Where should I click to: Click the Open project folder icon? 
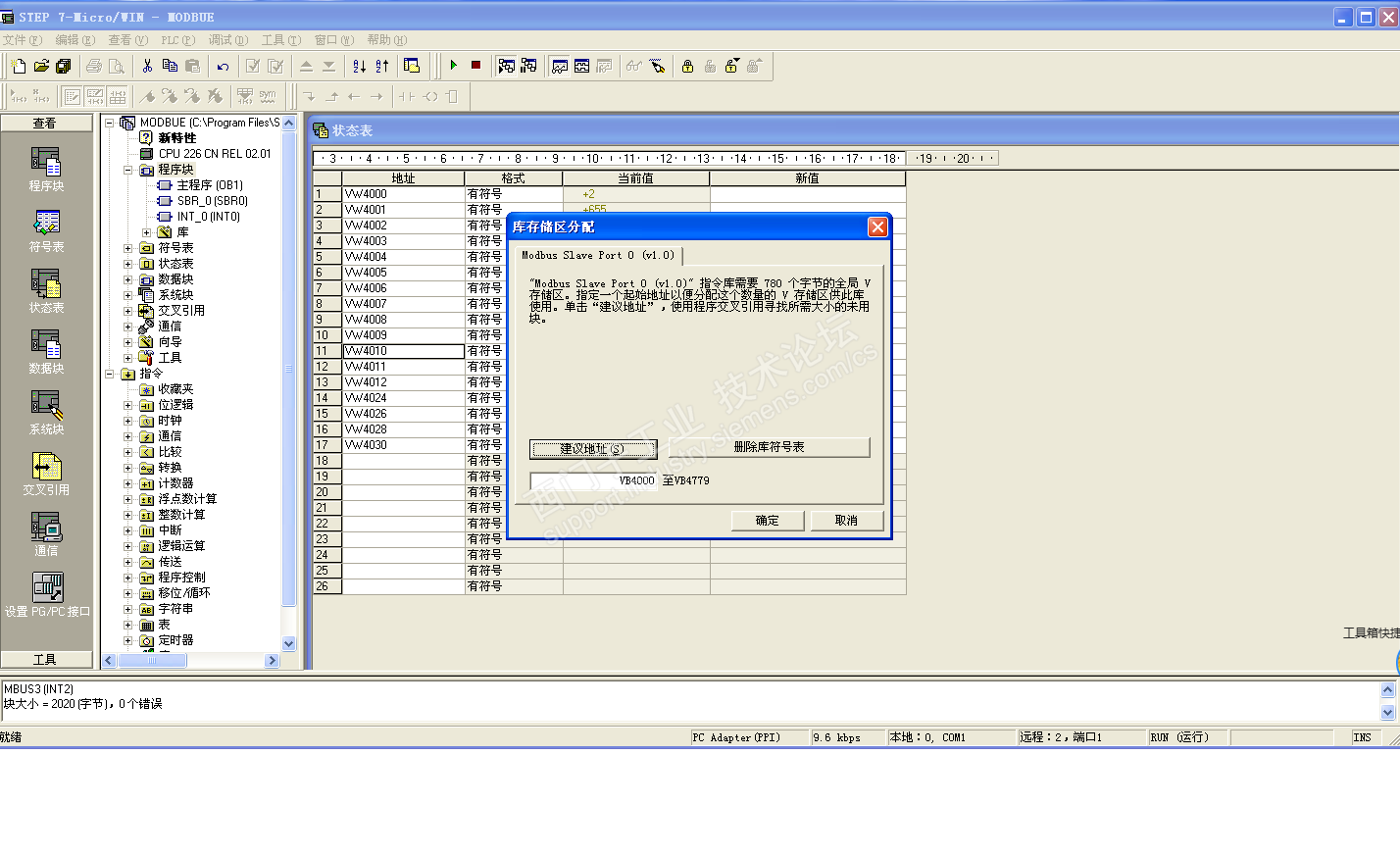pos(41,66)
